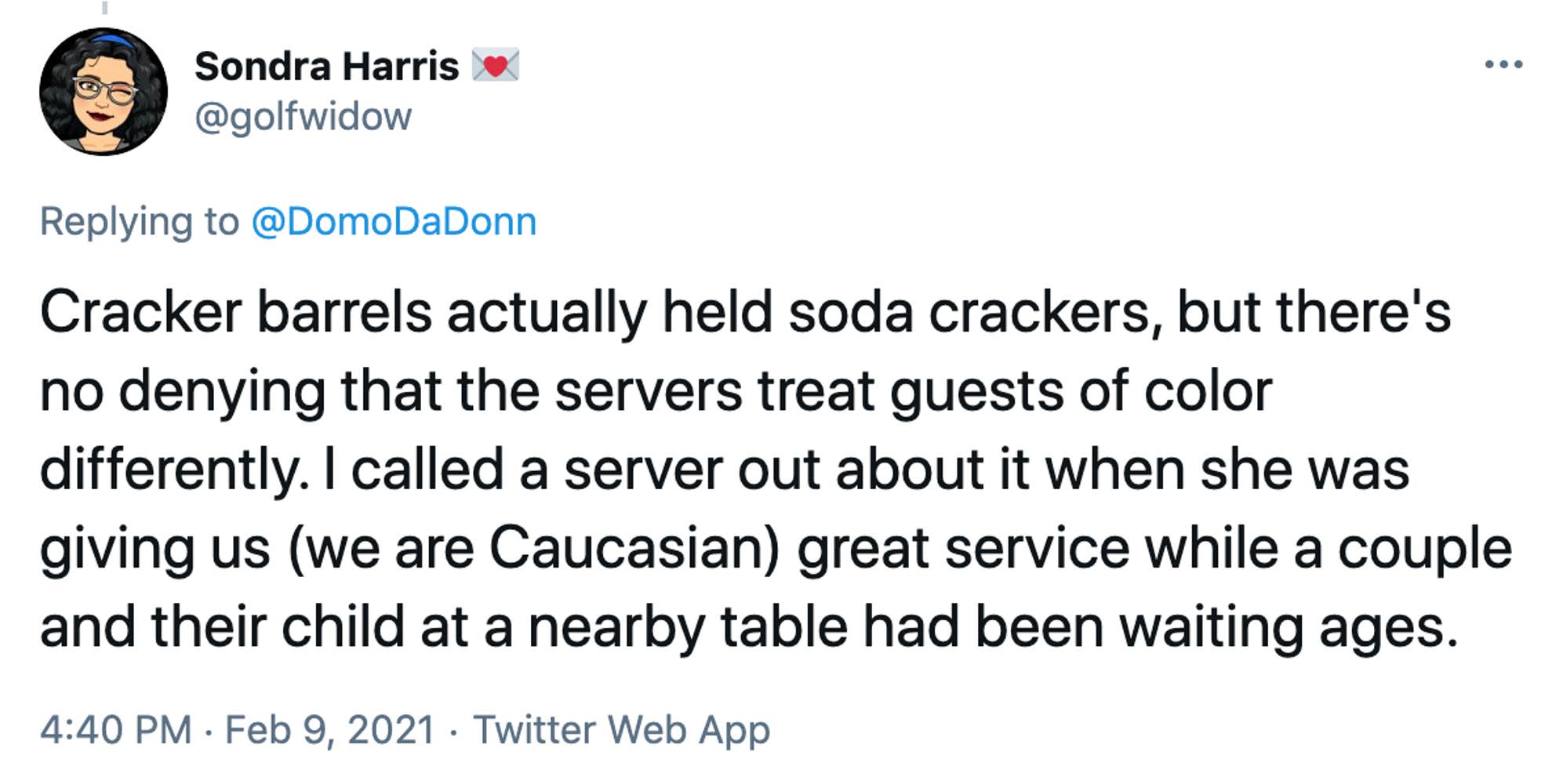This screenshot has width=1563, height=784.
Task: Expand the @DomoDaDonn reply thread
Action: click(x=394, y=223)
